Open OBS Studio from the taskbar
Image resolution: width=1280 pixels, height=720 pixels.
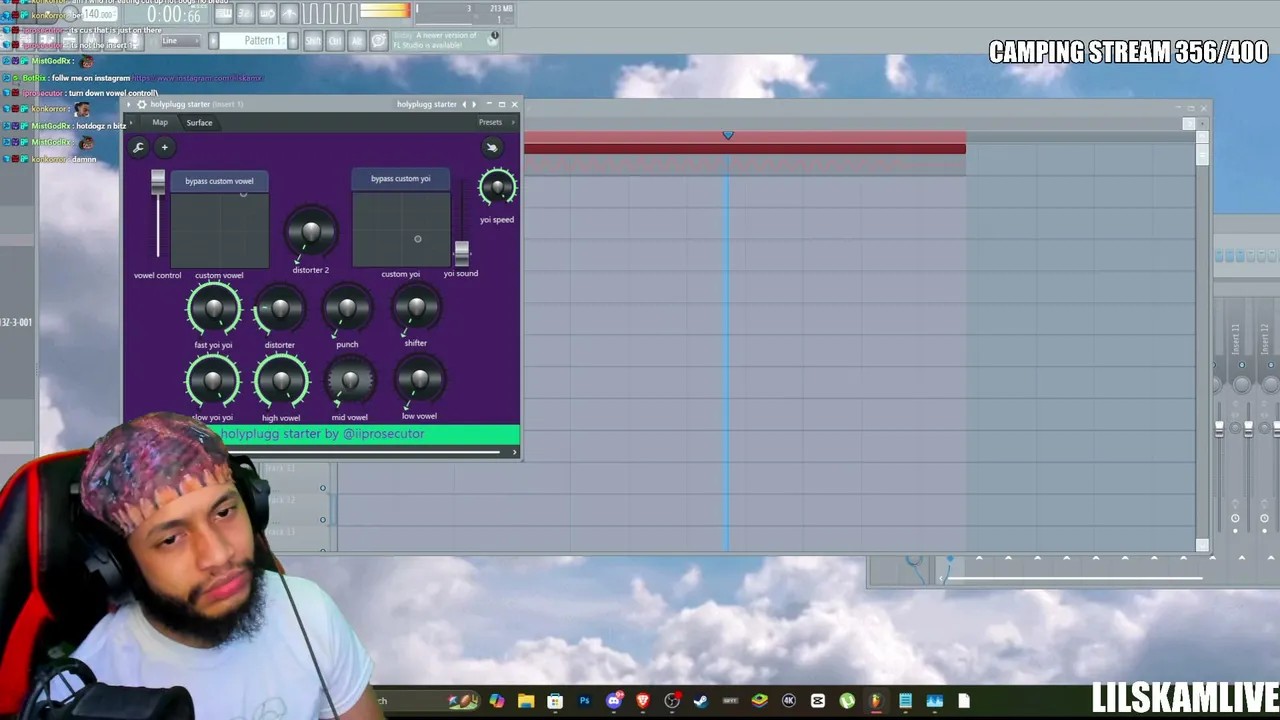point(672,701)
